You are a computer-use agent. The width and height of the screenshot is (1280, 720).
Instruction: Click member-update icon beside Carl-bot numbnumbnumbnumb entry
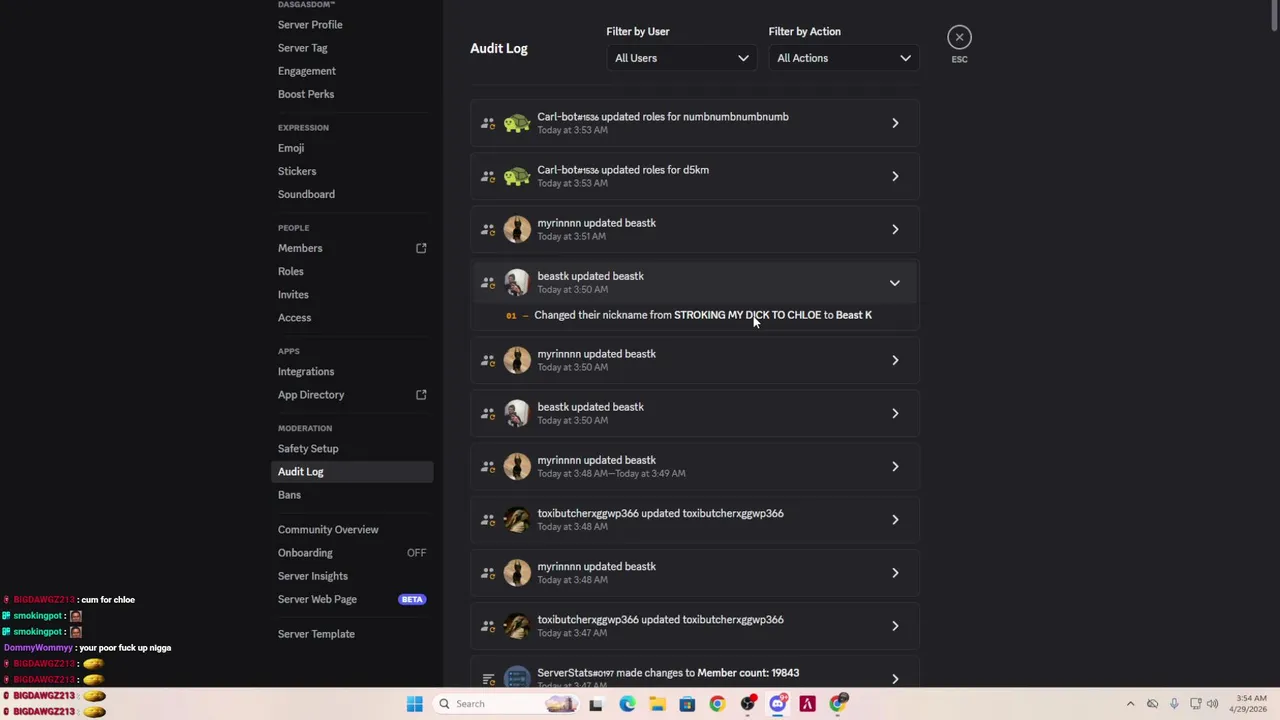click(488, 123)
